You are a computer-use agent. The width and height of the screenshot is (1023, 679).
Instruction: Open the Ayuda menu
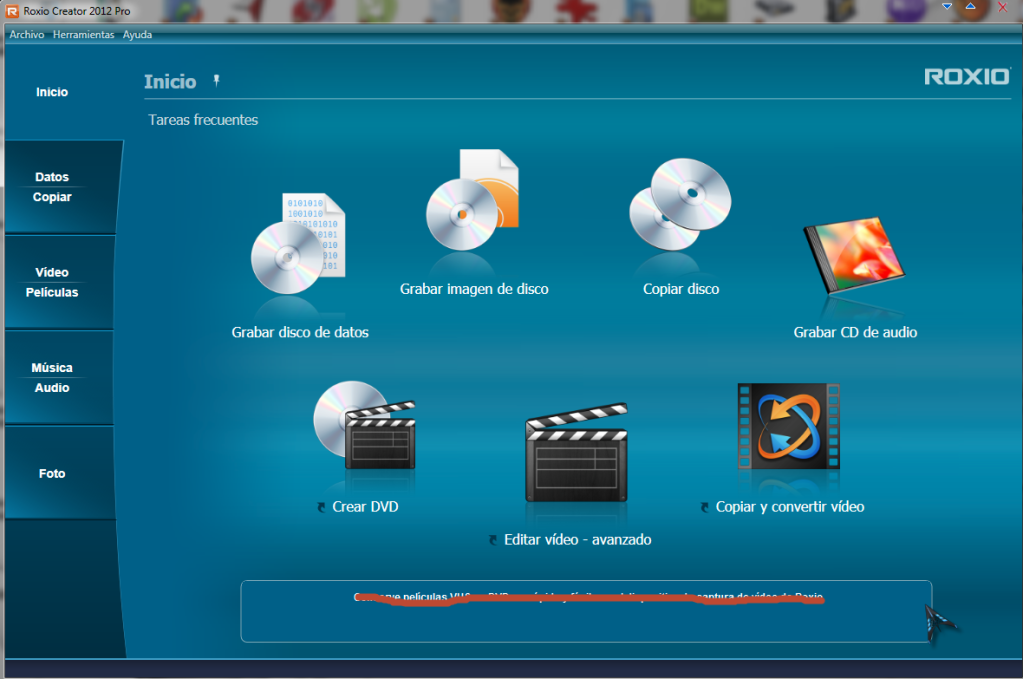[137, 35]
